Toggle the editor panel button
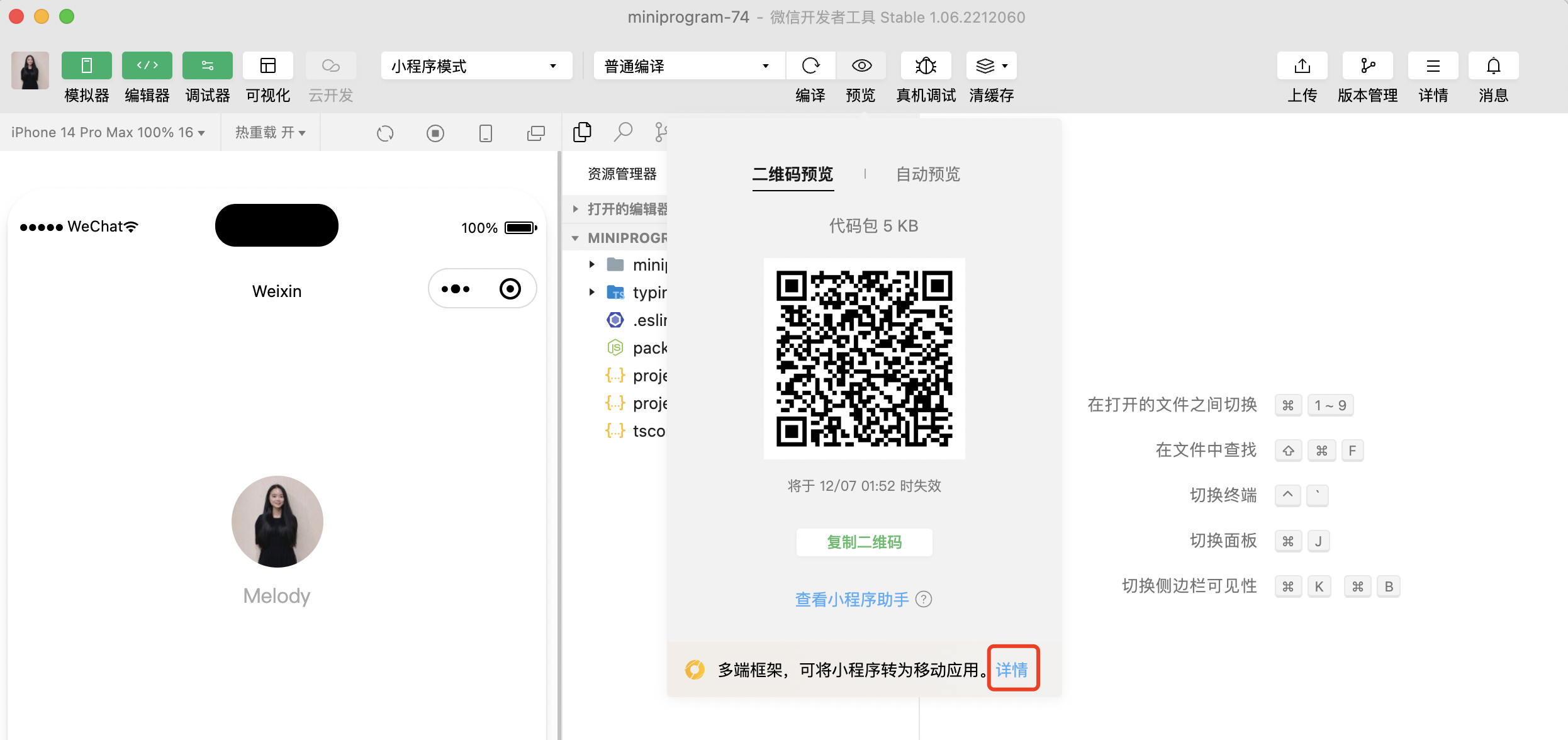 [x=147, y=65]
